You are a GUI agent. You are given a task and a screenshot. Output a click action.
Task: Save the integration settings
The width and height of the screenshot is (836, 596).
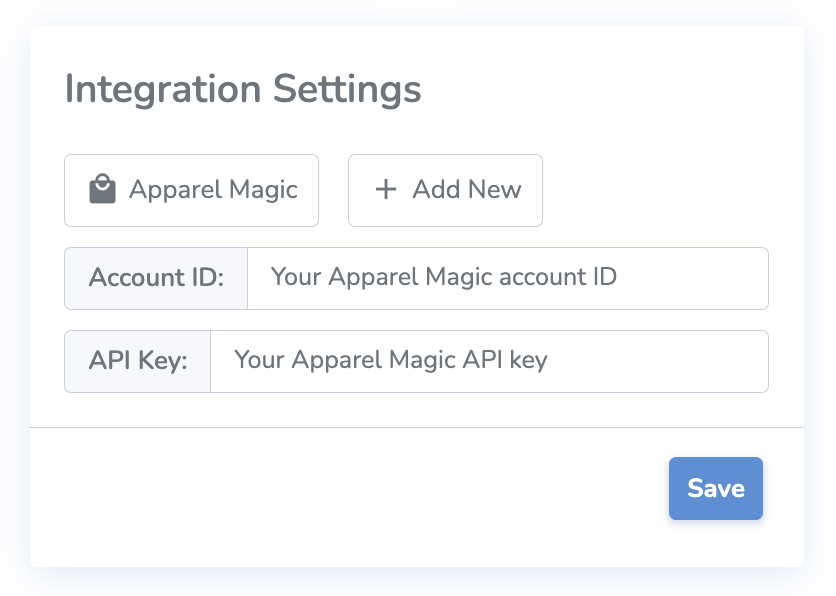tap(715, 488)
